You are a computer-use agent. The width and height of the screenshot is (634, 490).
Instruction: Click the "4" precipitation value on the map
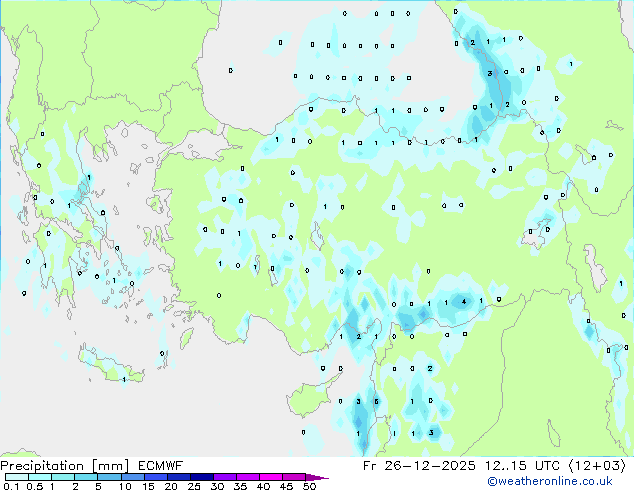[464, 302]
